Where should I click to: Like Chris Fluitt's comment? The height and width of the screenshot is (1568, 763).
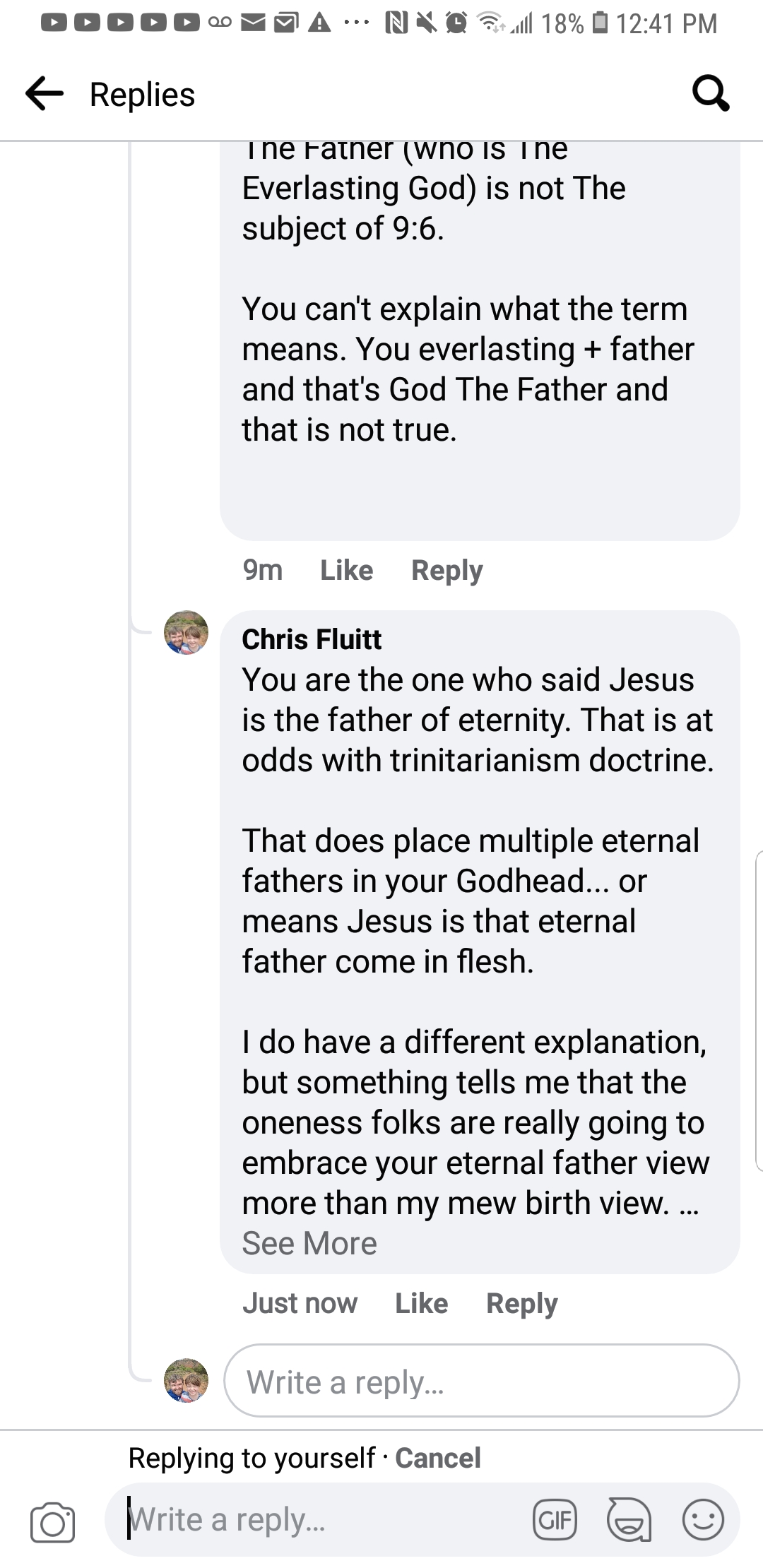click(x=421, y=1303)
